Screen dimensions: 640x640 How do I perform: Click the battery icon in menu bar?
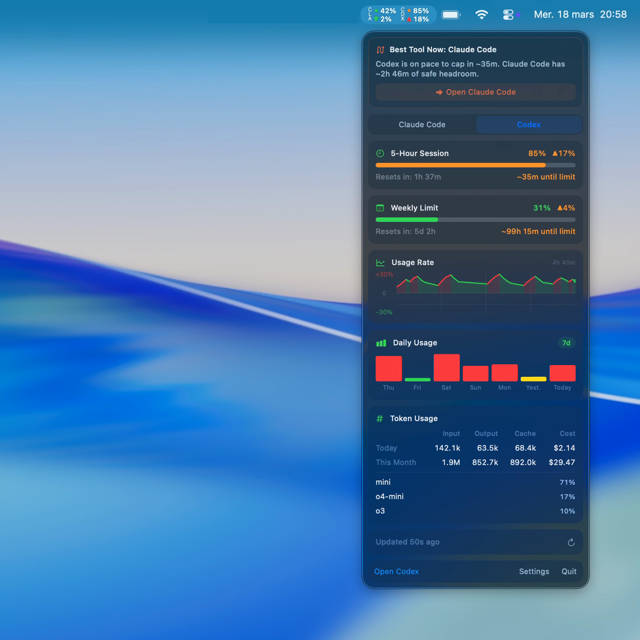pyautogui.click(x=451, y=15)
